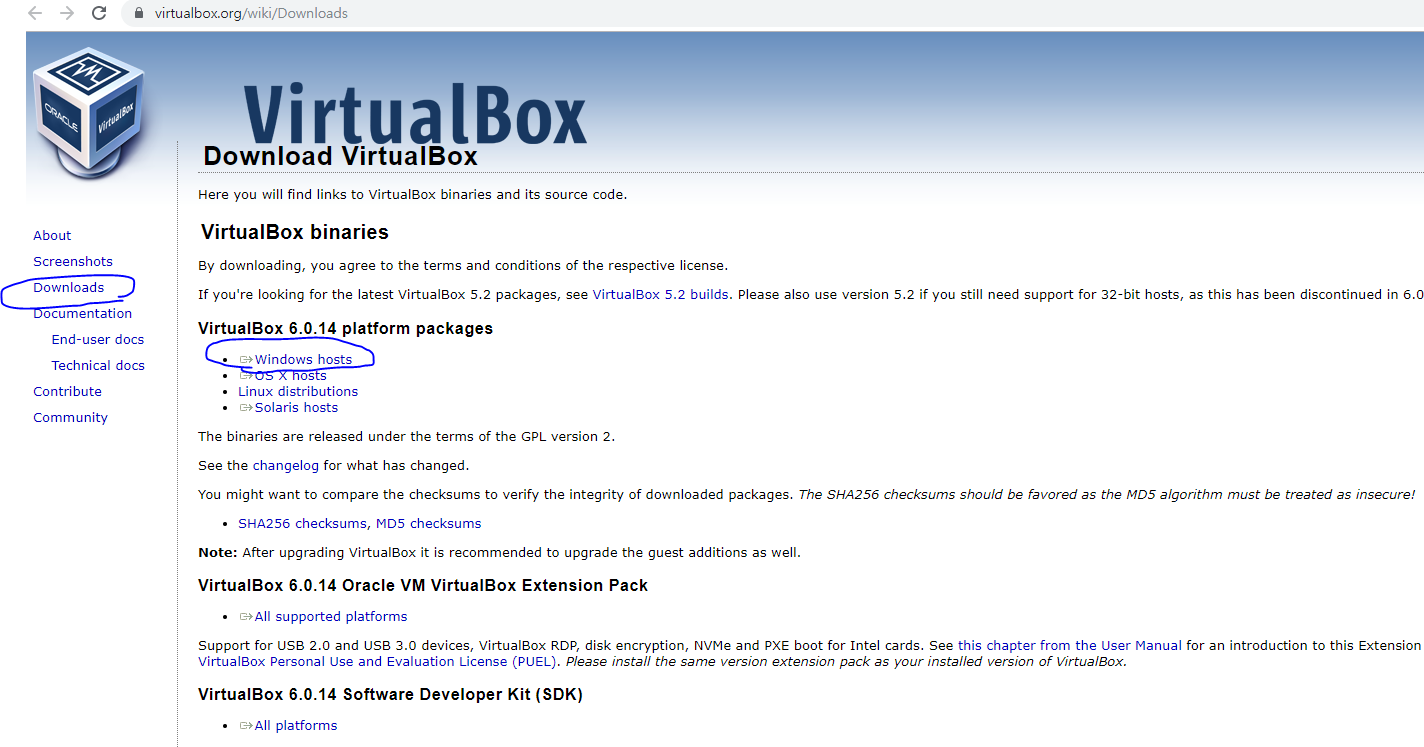Click the VirtualBox cube logo
Screen dimensions: 1424x747
pos(89,114)
